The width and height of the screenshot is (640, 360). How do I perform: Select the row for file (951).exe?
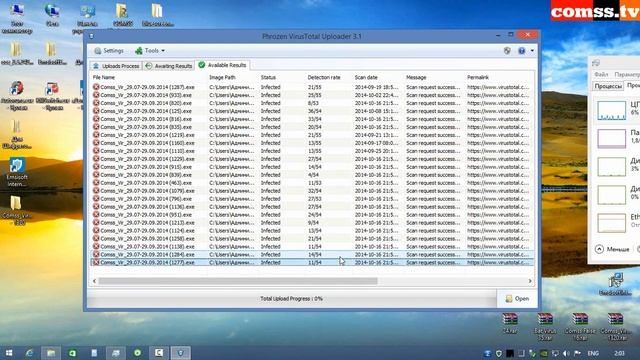click(x=312, y=214)
